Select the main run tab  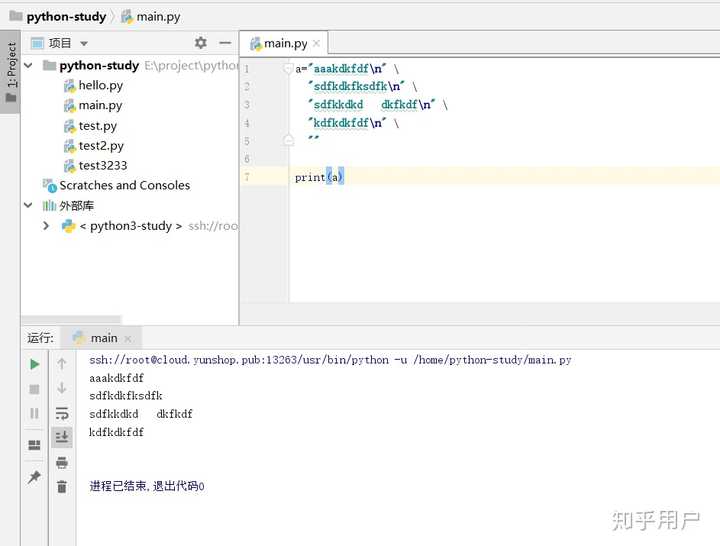tap(104, 338)
